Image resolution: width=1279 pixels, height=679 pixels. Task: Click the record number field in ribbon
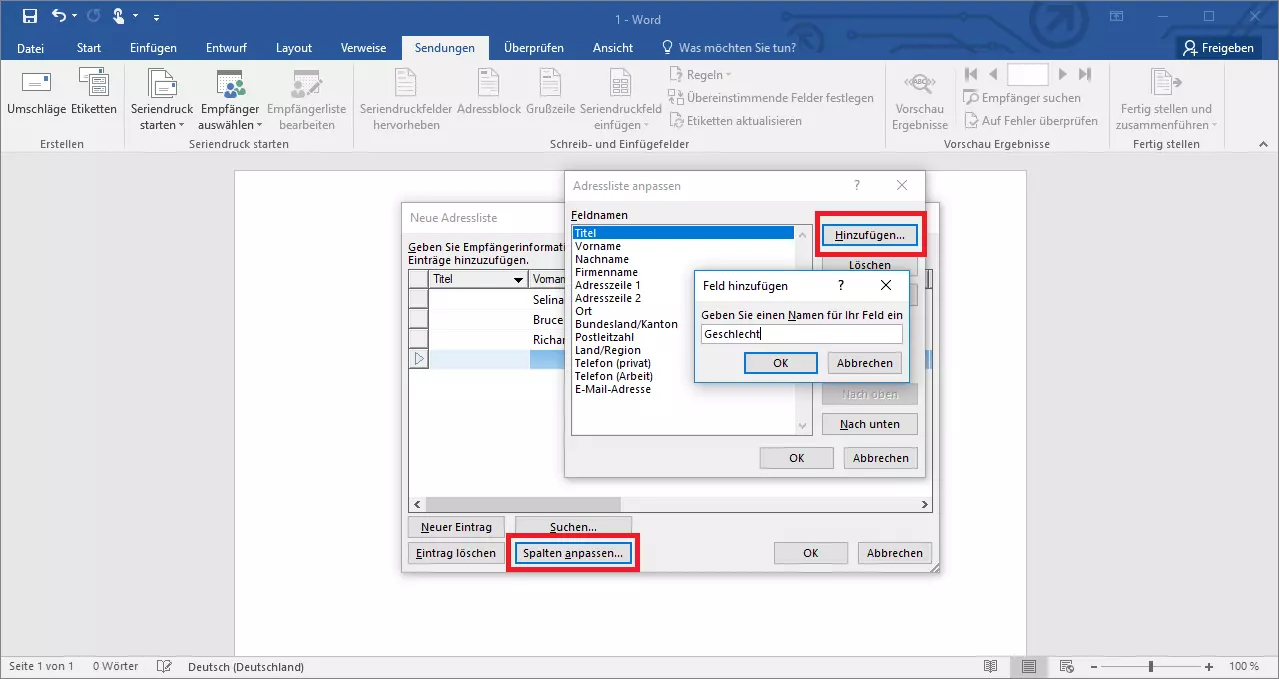point(1028,74)
